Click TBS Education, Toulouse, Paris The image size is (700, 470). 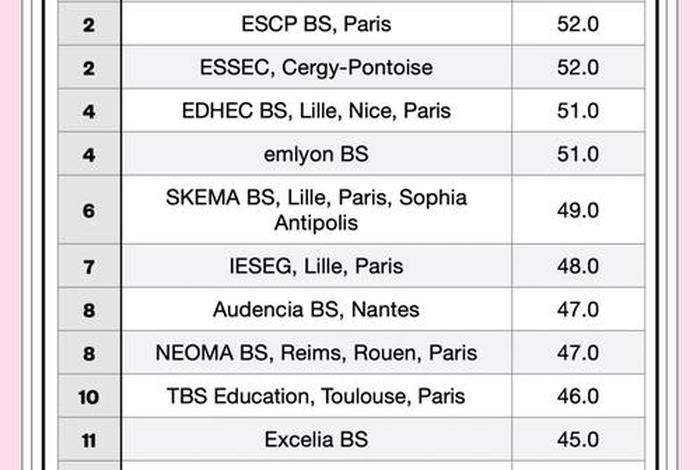click(x=316, y=396)
